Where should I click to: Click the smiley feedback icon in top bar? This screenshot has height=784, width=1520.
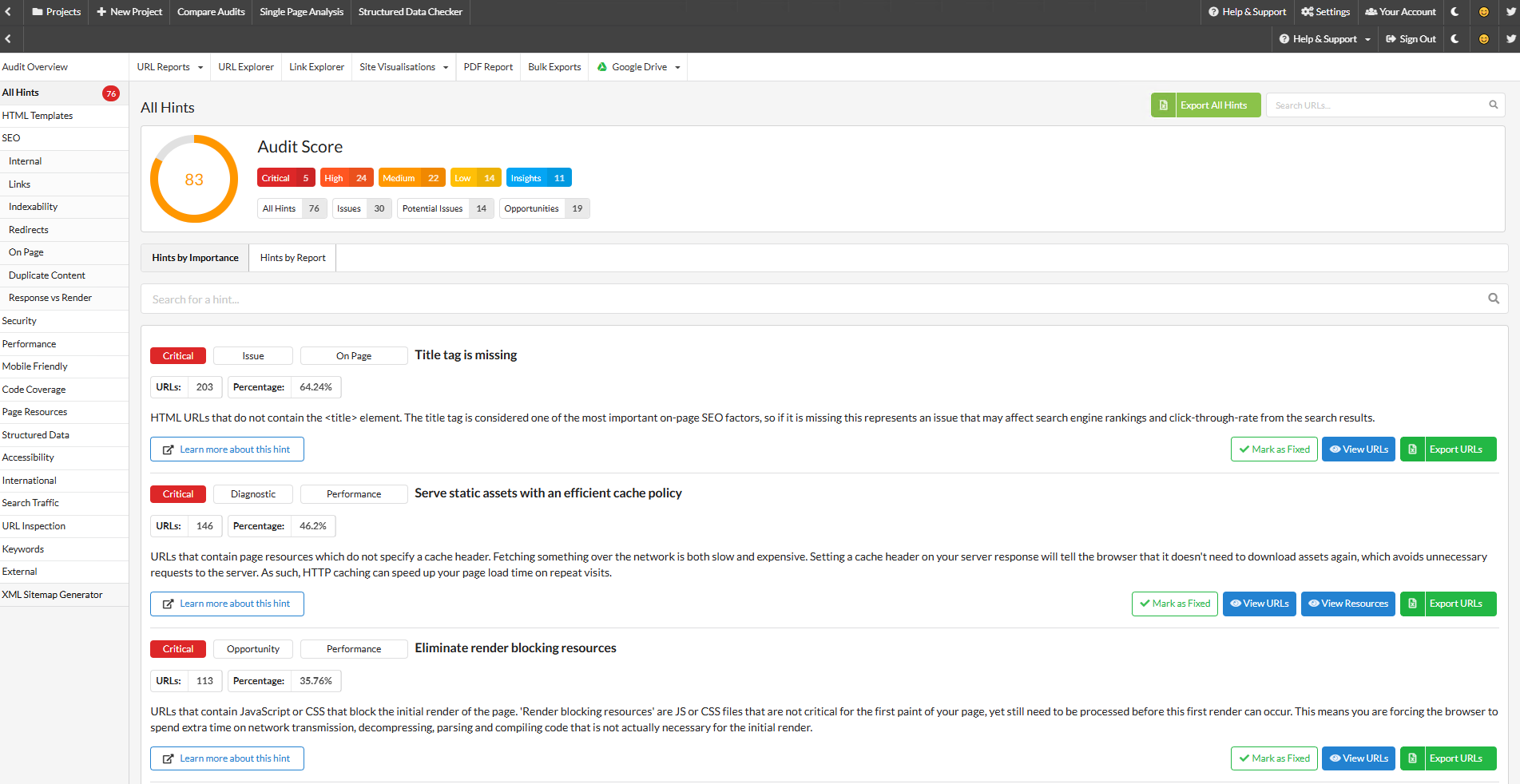point(1483,12)
